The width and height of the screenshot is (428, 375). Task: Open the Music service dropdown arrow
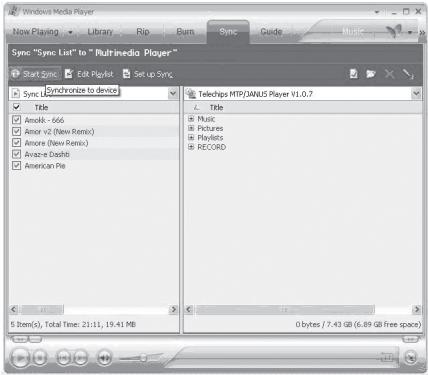coord(410,32)
